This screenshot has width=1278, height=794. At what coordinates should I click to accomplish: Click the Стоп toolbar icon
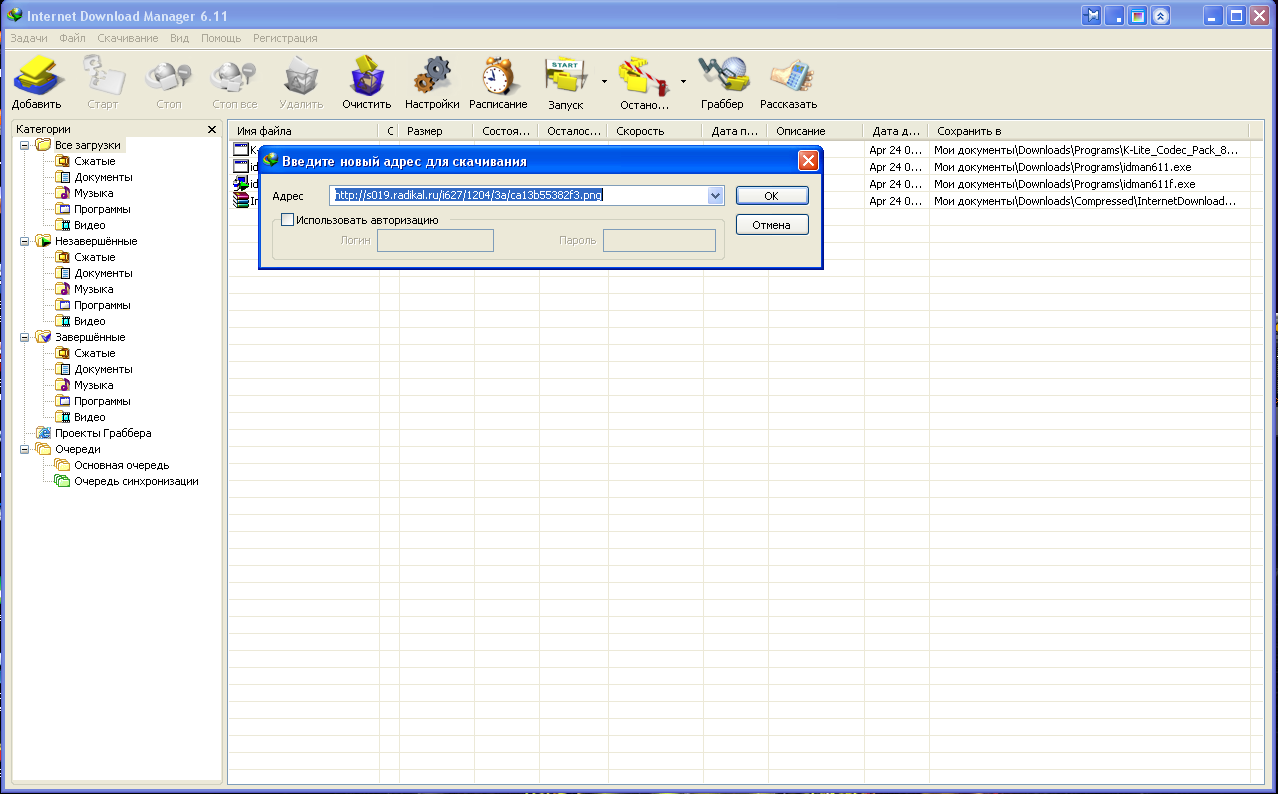click(x=168, y=76)
